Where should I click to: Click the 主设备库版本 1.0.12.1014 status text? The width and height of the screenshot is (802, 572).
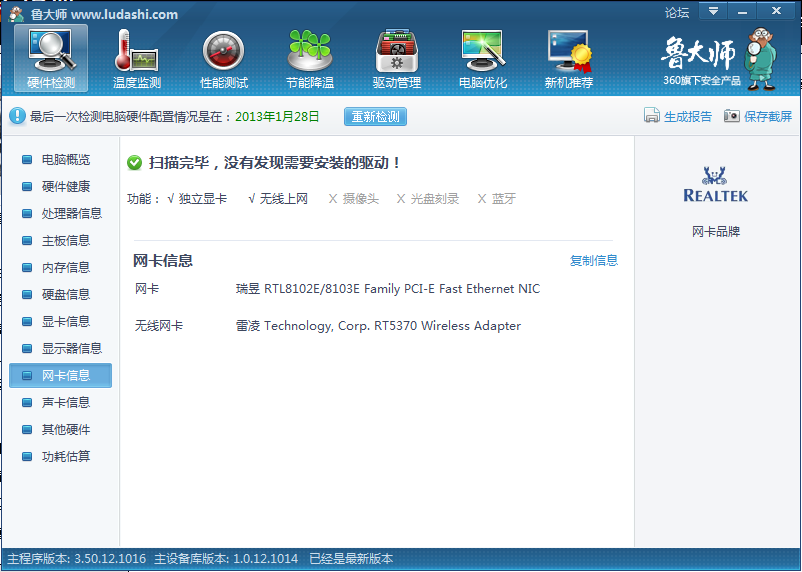[x=226, y=559]
